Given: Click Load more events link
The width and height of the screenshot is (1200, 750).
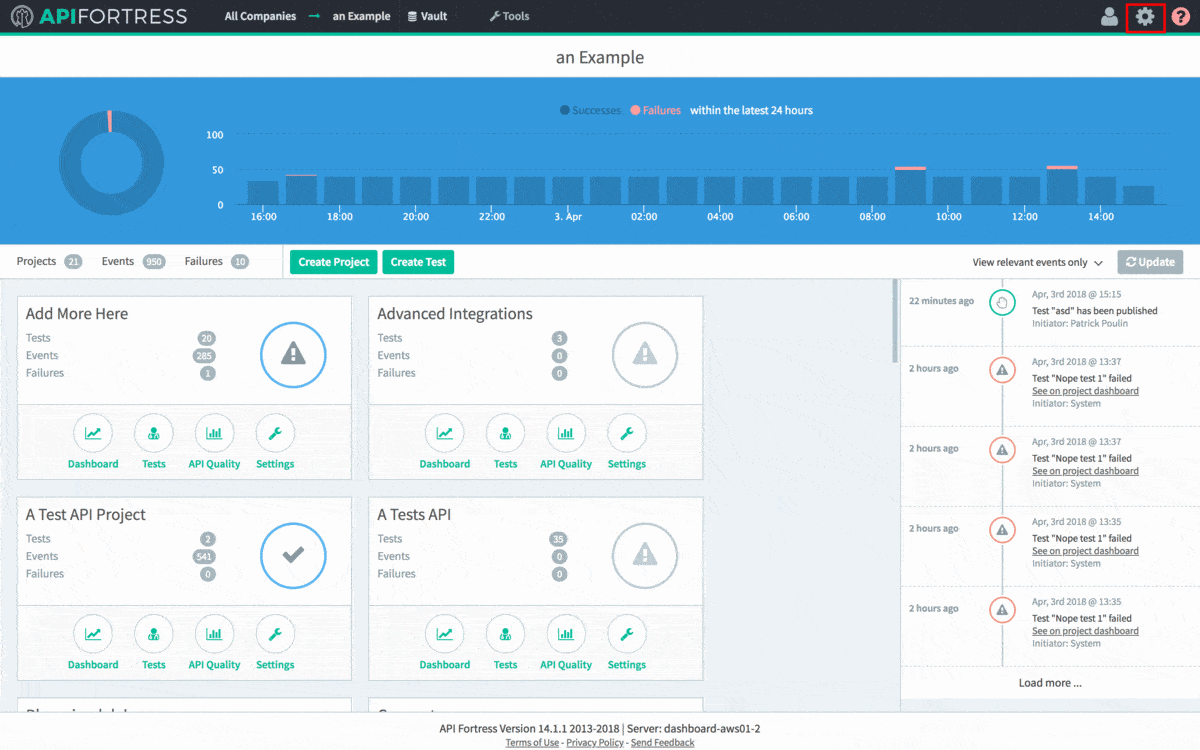Looking at the screenshot, I should pyautogui.click(x=1050, y=683).
